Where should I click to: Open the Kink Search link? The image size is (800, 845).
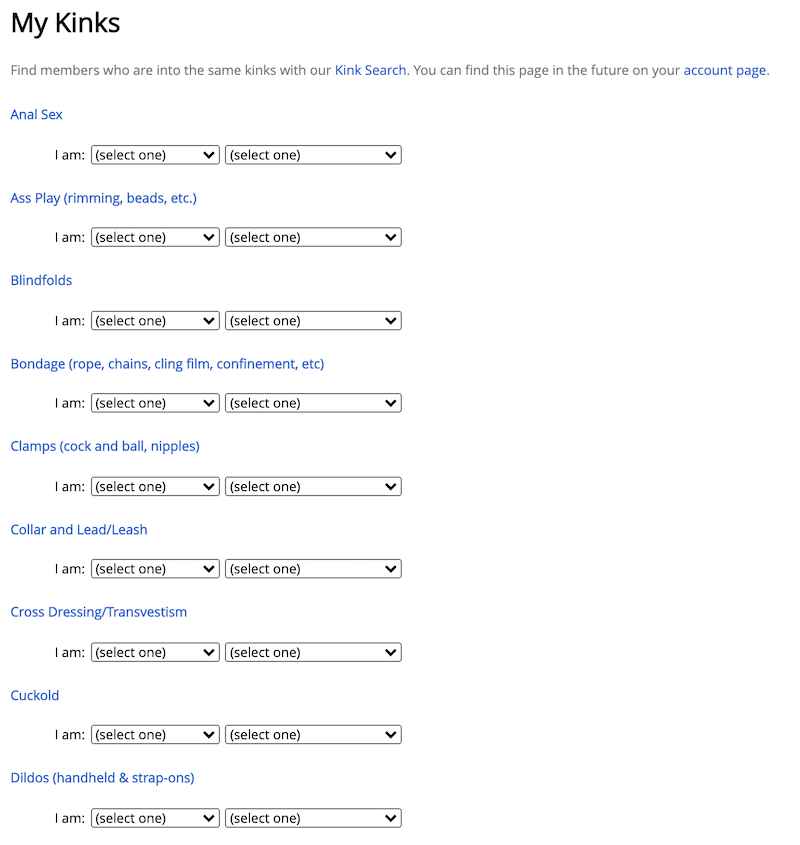click(370, 70)
